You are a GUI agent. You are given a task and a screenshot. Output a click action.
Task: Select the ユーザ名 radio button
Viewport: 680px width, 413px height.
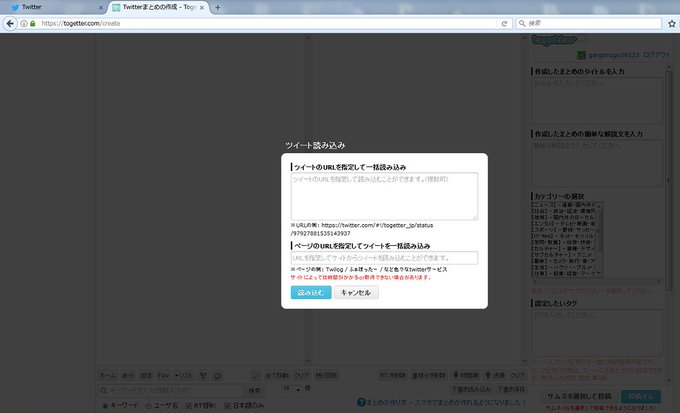click(148, 406)
